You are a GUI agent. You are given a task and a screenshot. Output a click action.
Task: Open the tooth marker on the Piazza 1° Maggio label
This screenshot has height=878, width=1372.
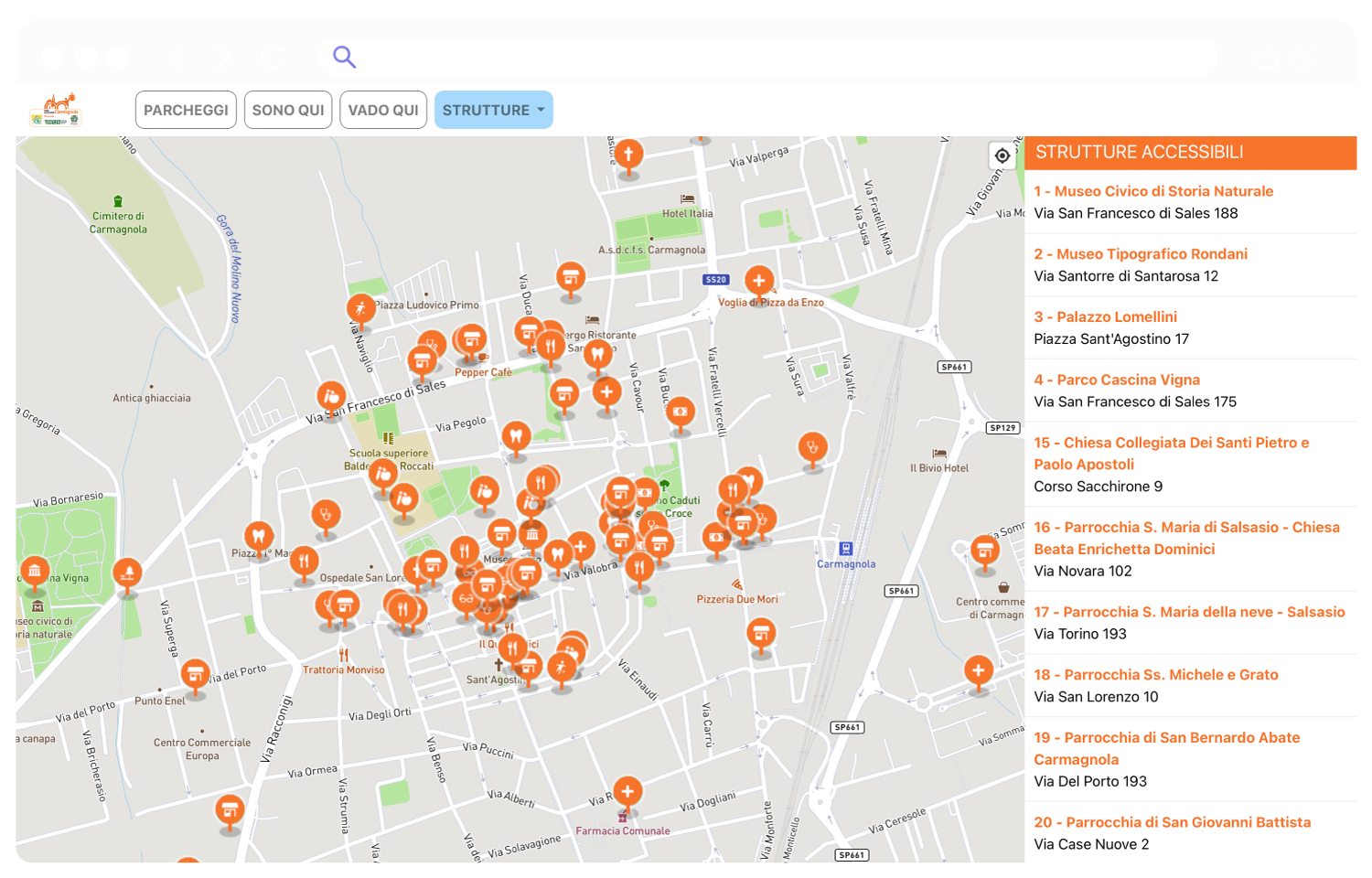click(x=258, y=537)
